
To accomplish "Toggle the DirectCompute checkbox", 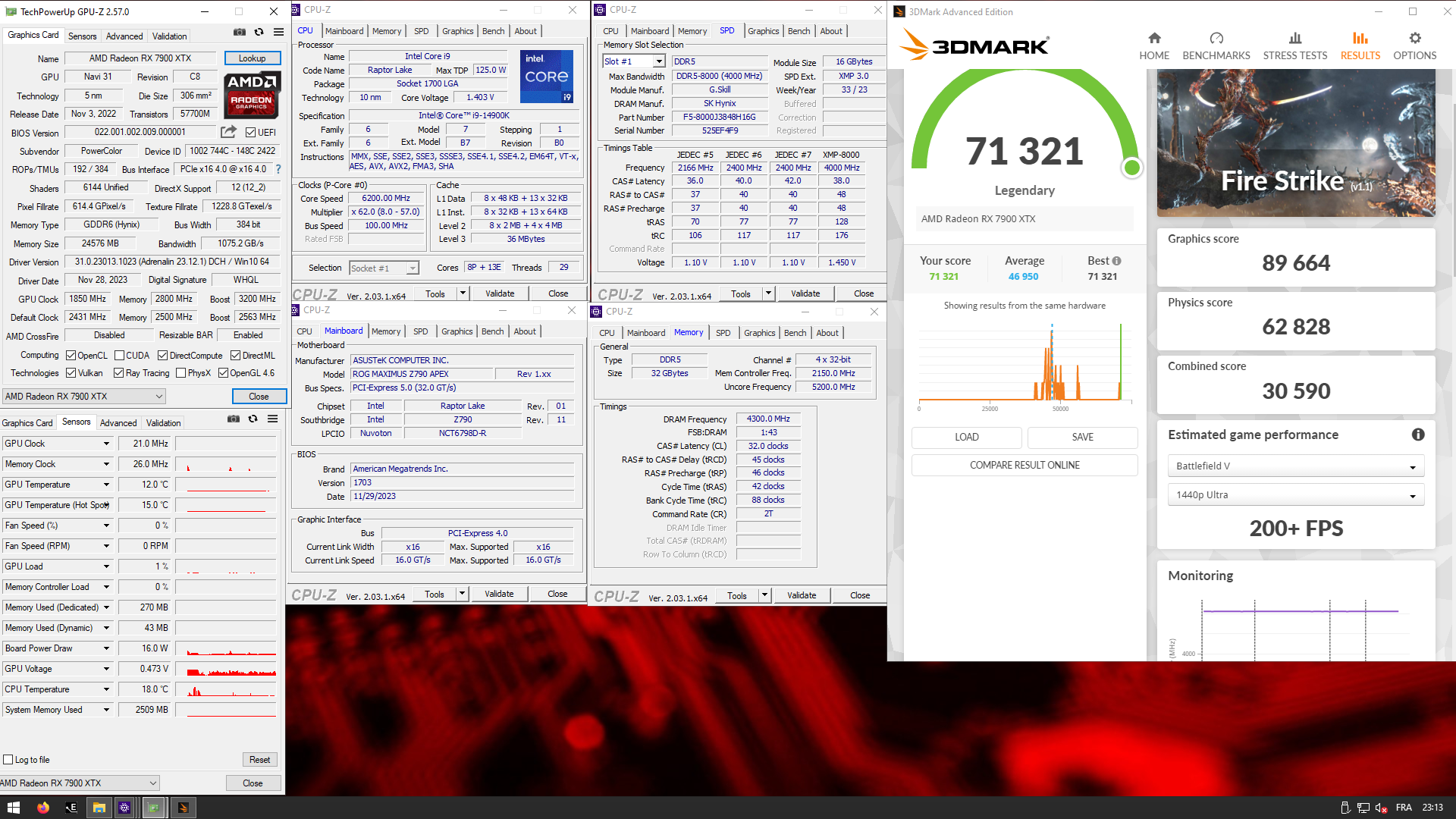I will (x=162, y=355).
